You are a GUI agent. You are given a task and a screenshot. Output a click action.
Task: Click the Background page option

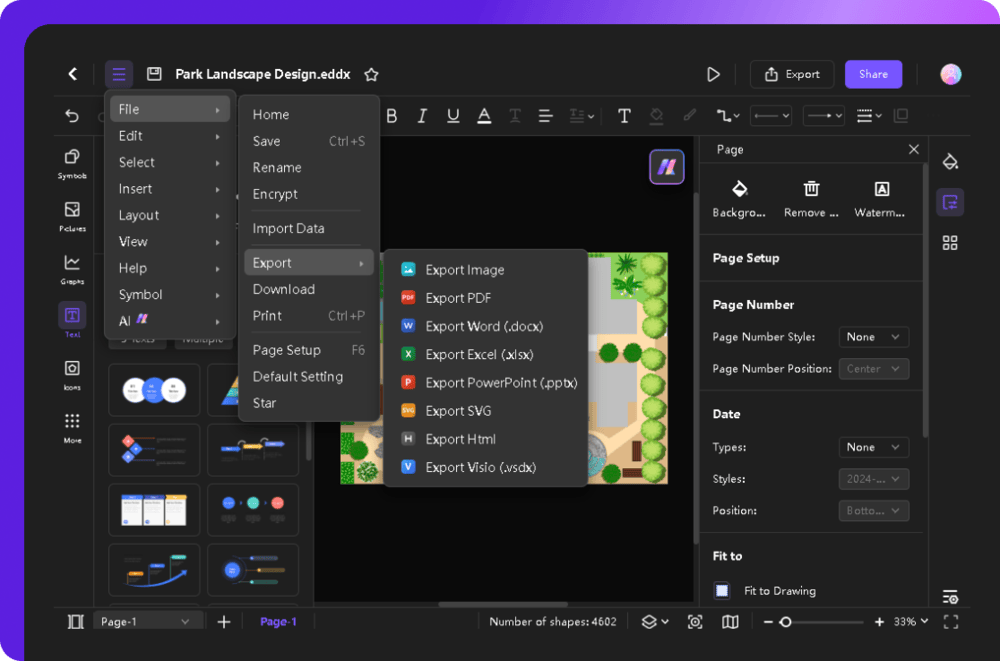tap(739, 199)
